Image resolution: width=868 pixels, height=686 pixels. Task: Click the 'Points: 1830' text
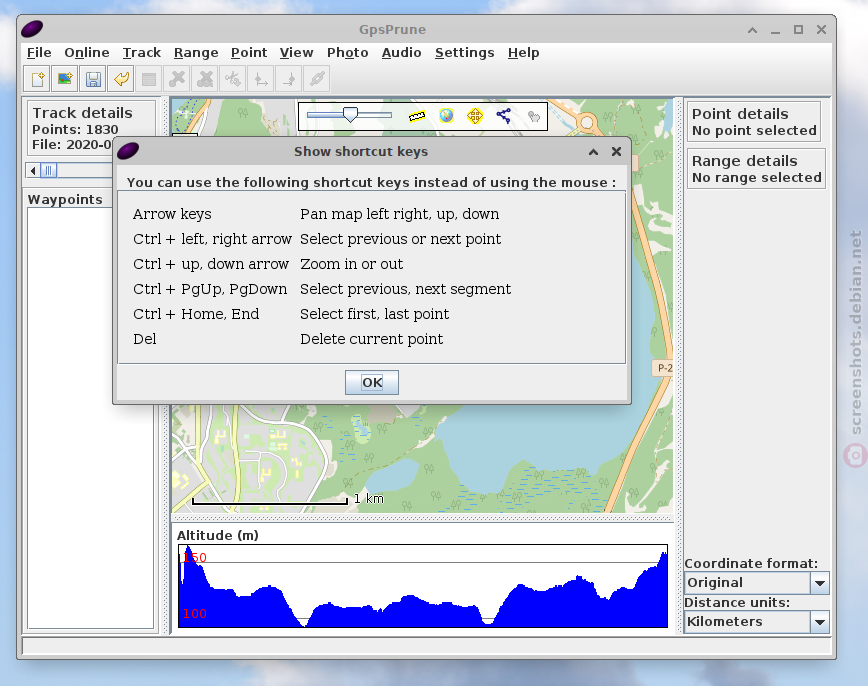[x=75, y=130]
